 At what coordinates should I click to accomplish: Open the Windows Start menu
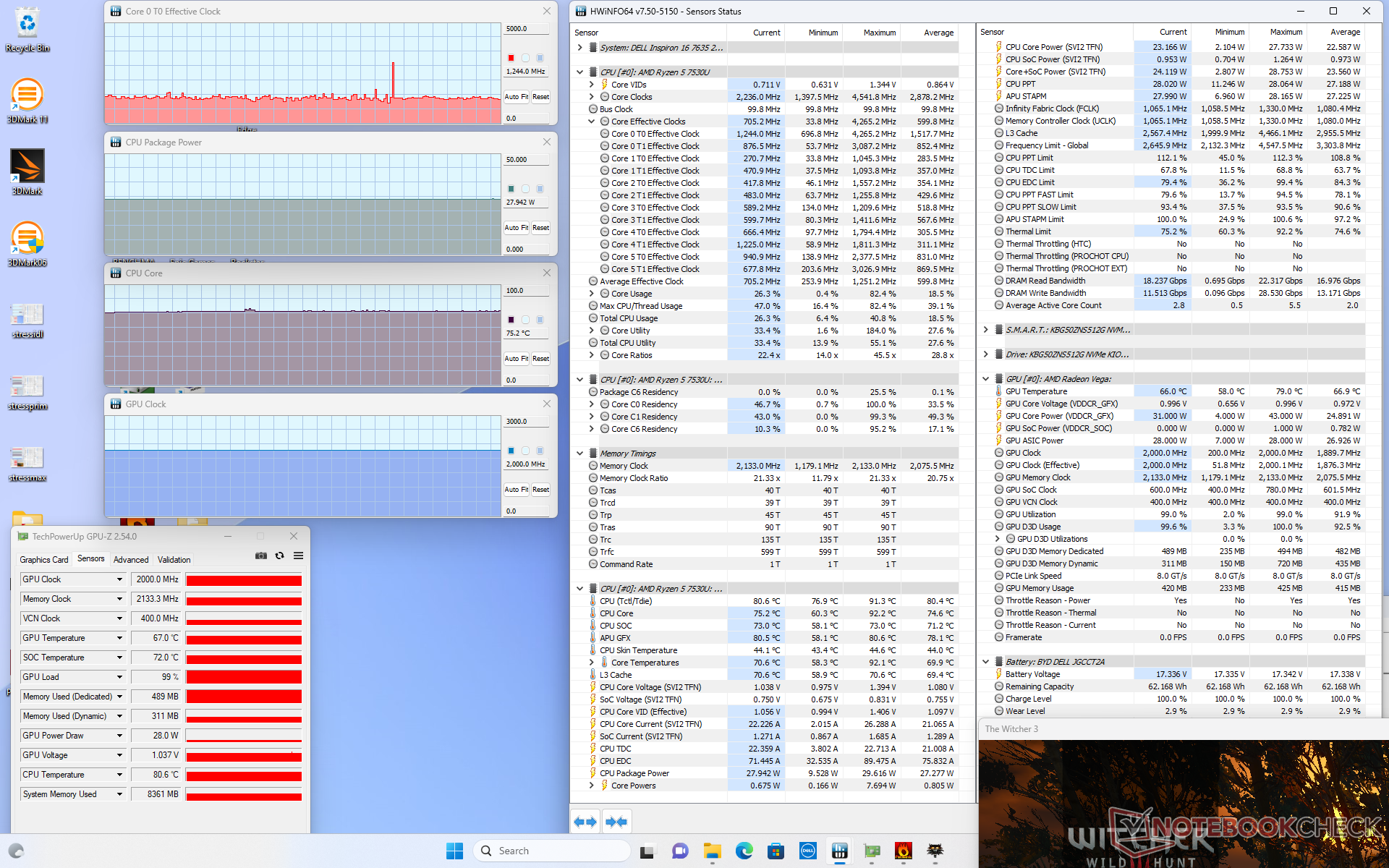click(454, 851)
